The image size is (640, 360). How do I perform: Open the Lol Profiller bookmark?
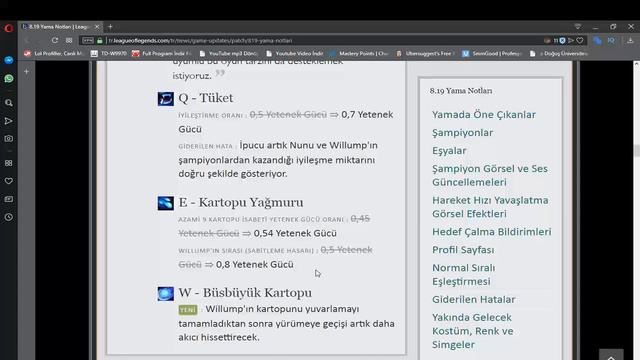point(53,53)
